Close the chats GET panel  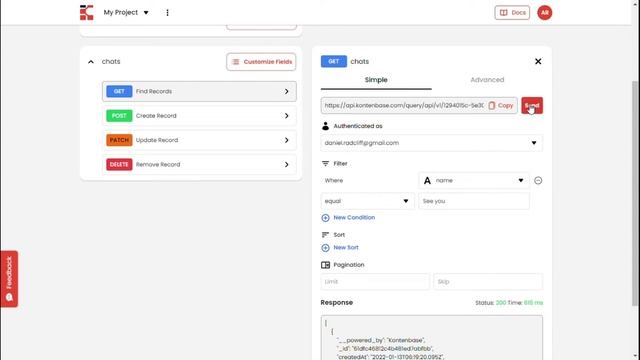tap(538, 61)
